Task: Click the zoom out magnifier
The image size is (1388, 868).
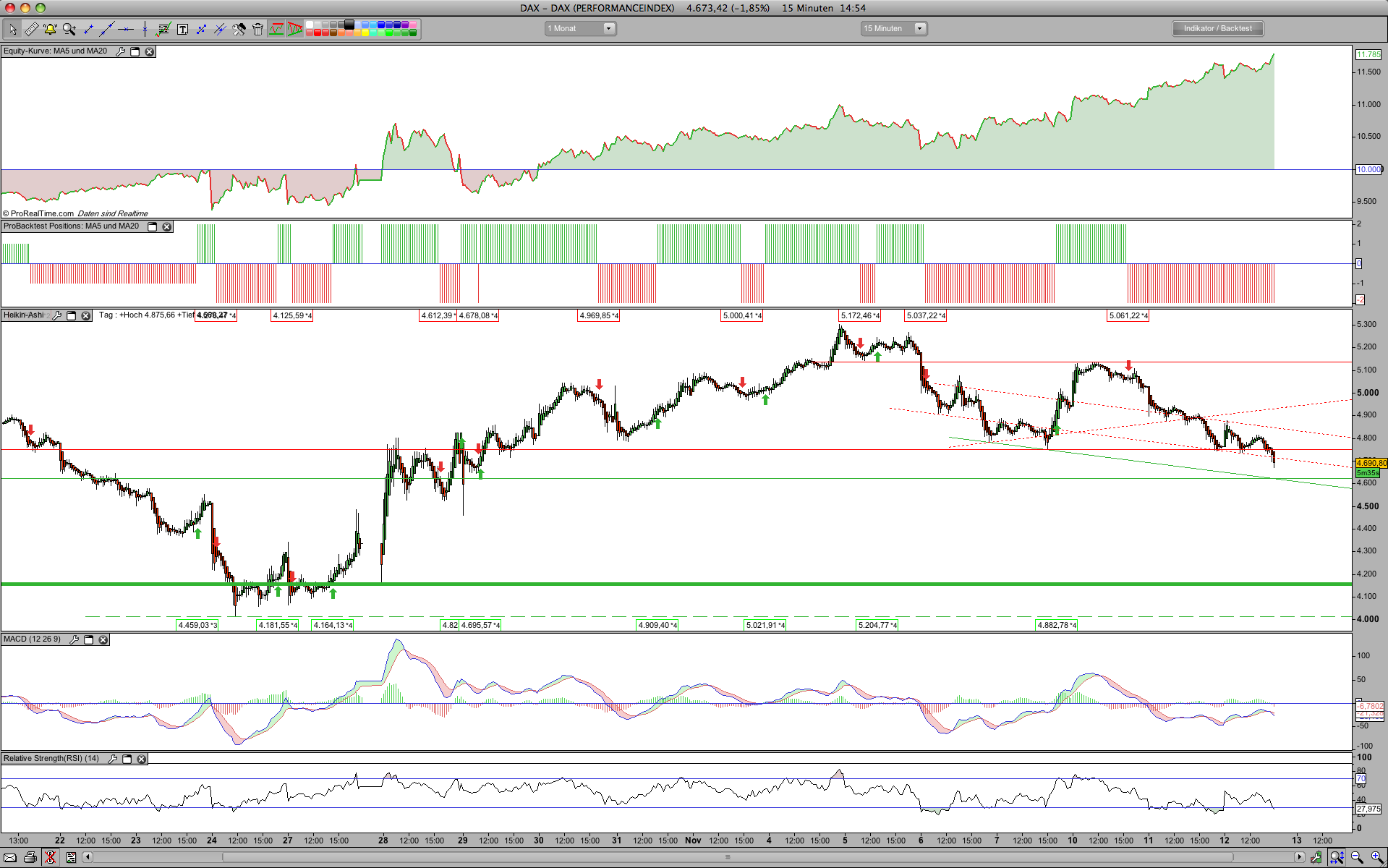Action: [x=1357, y=857]
